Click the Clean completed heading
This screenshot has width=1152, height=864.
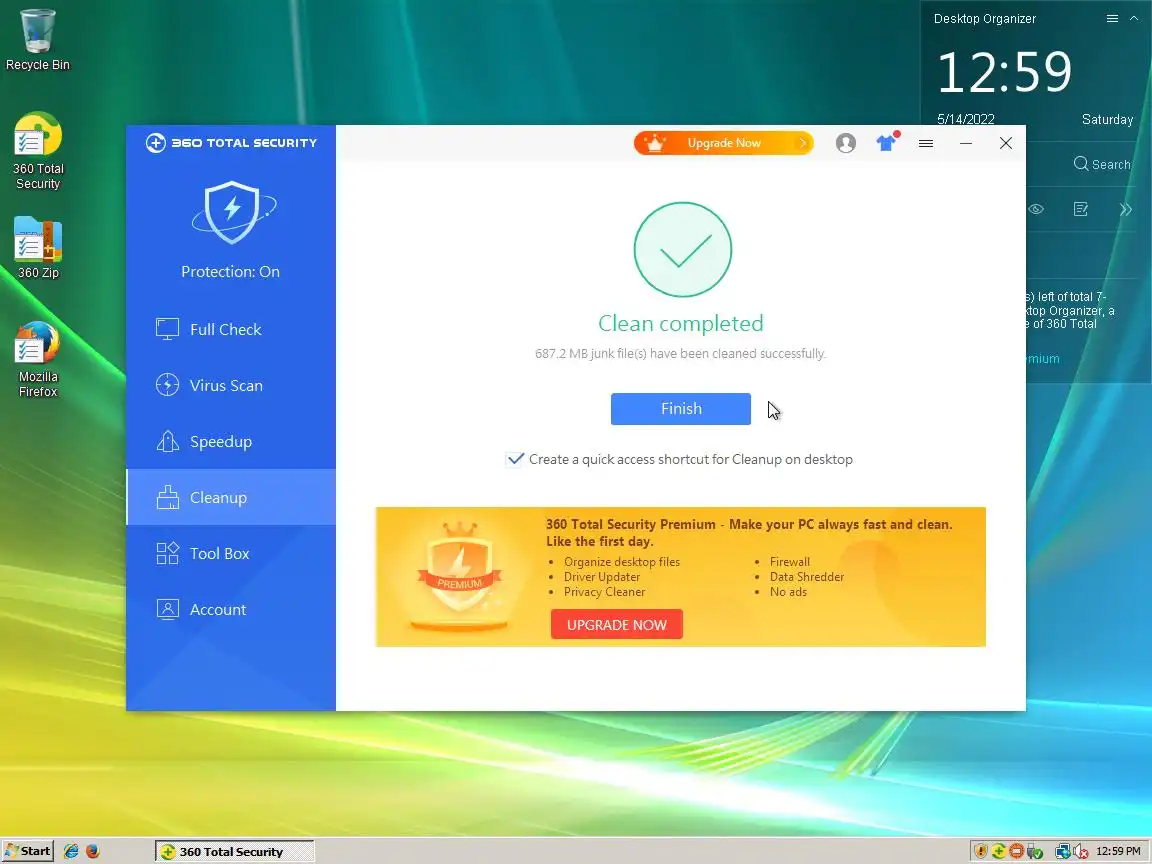(x=680, y=323)
